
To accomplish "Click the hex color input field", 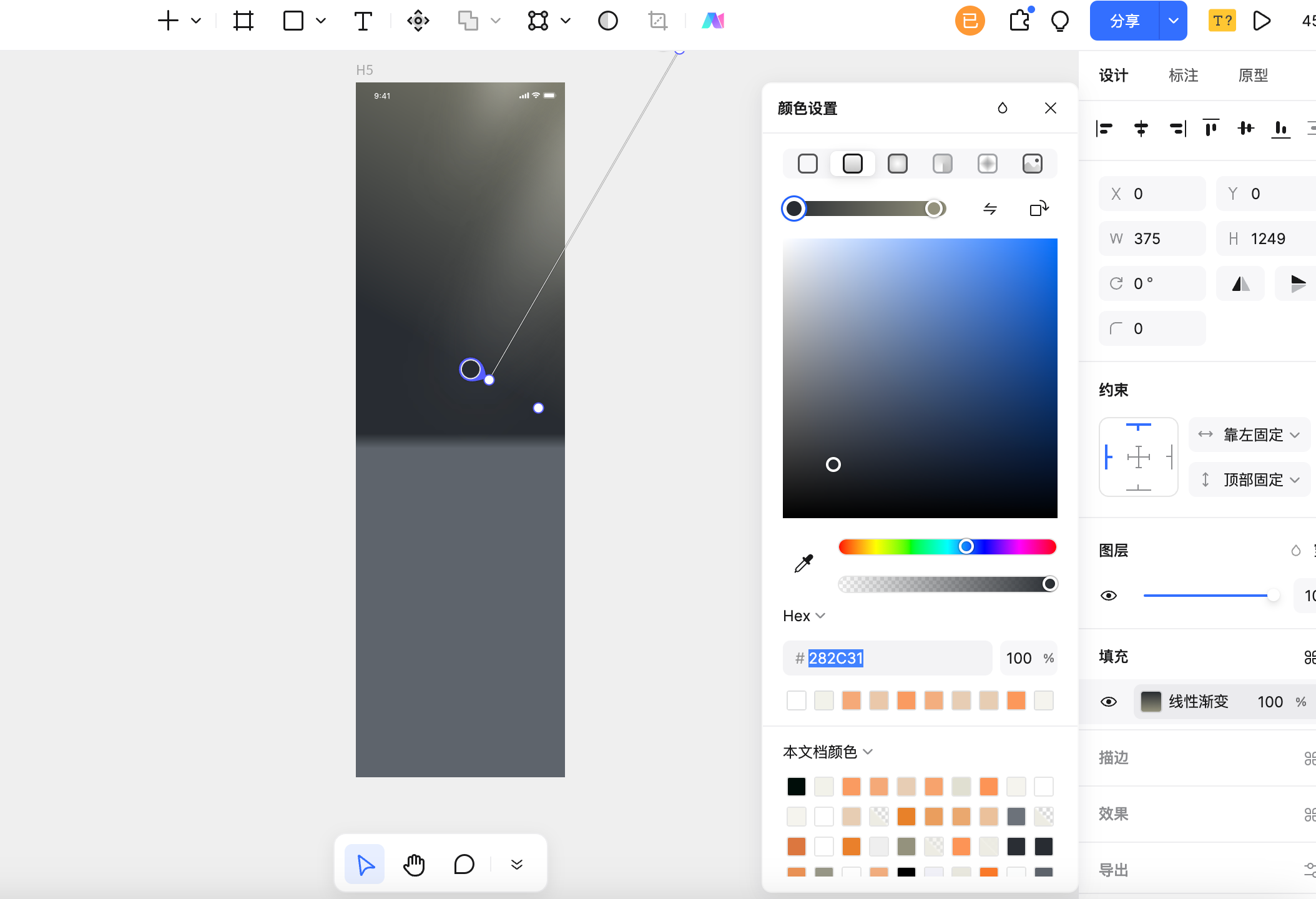I will pos(887,658).
